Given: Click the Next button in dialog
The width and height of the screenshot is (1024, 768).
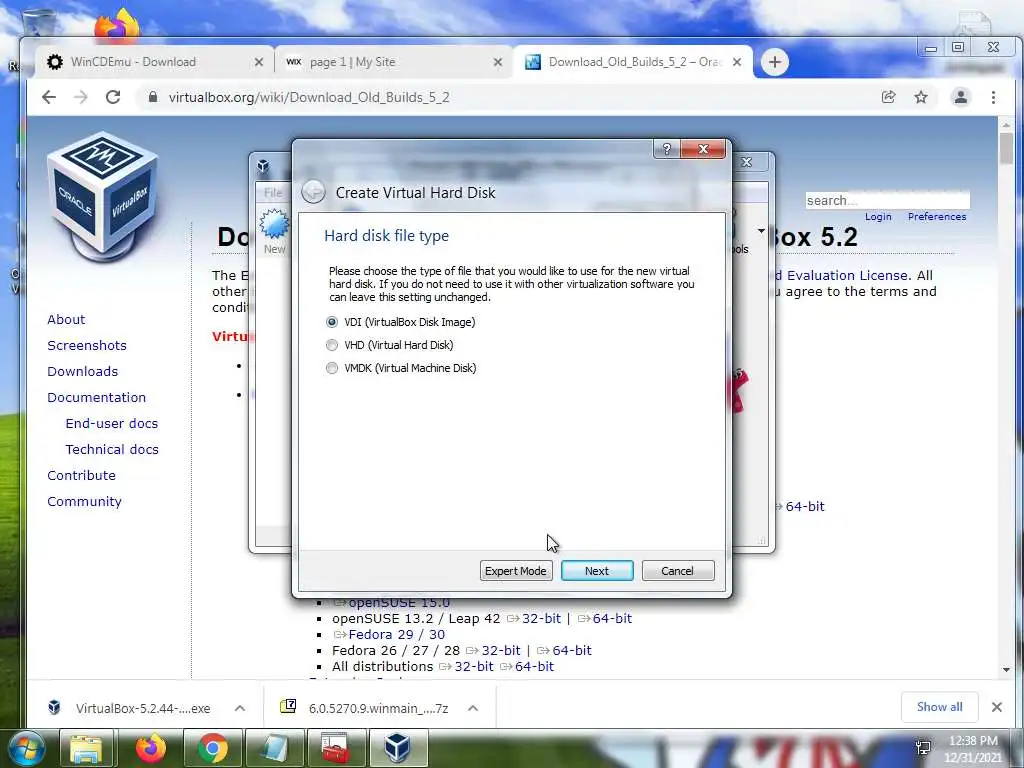Looking at the screenshot, I should click(597, 571).
